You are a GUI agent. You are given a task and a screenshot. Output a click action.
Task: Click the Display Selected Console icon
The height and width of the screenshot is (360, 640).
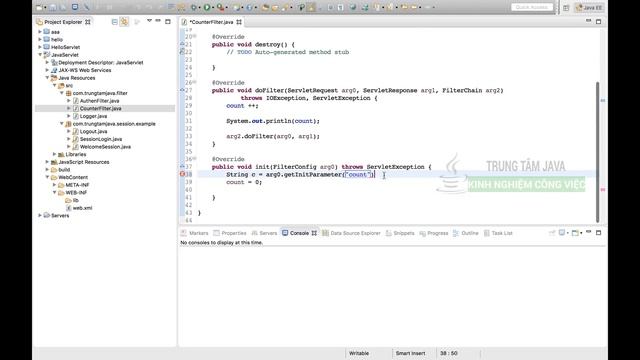[562, 233]
